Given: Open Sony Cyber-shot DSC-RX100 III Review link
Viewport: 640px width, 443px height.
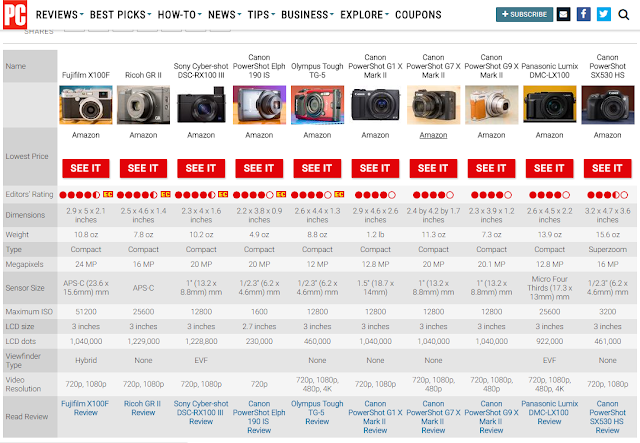Looking at the screenshot, I should tap(201, 412).
